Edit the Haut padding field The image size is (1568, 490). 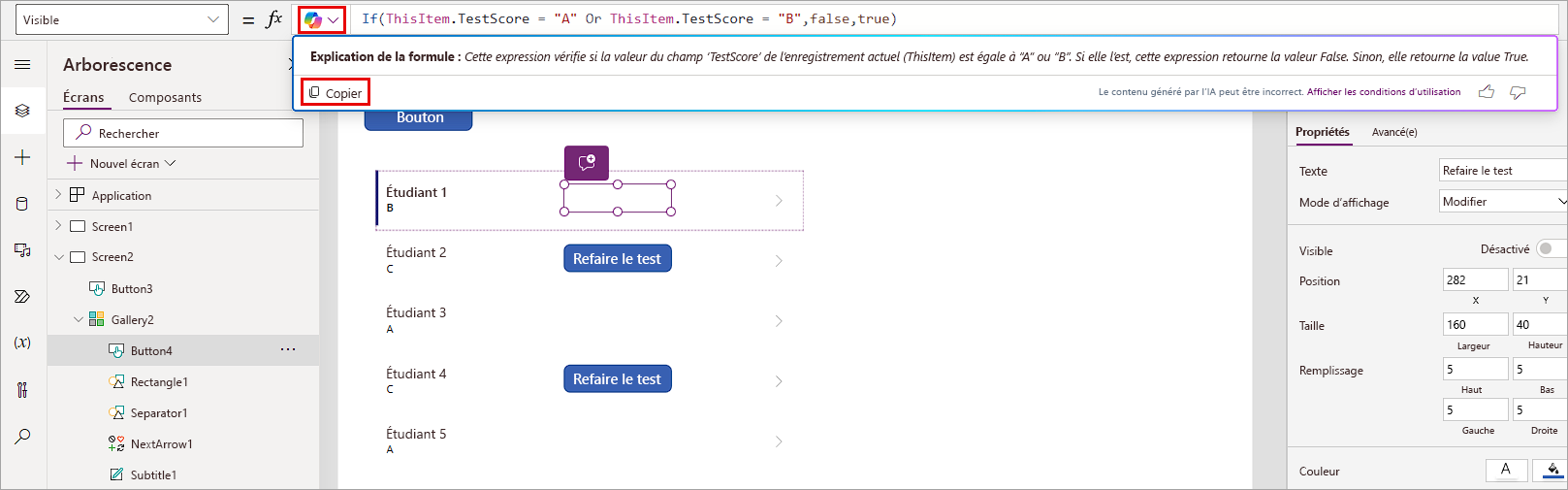pos(1475,370)
